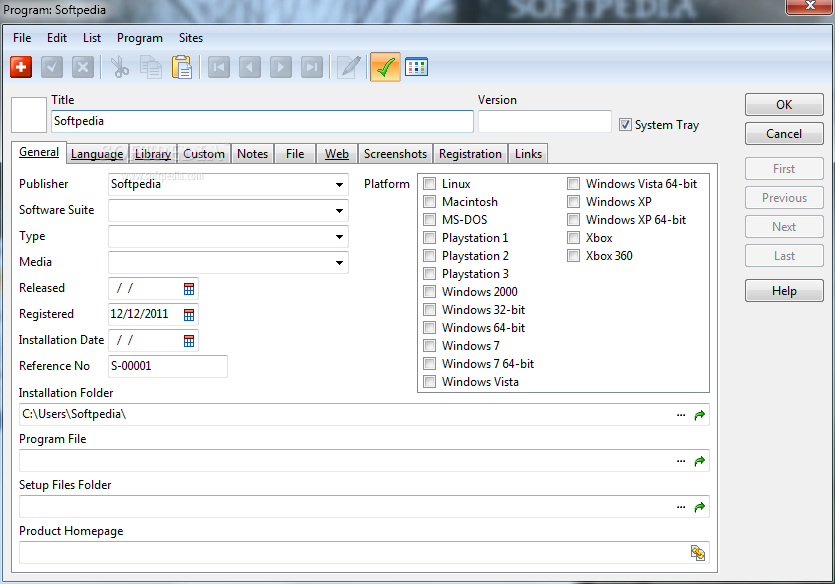This screenshot has width=835, height=584.
Task: Open the Sites menu
Action: coord(191,38)
